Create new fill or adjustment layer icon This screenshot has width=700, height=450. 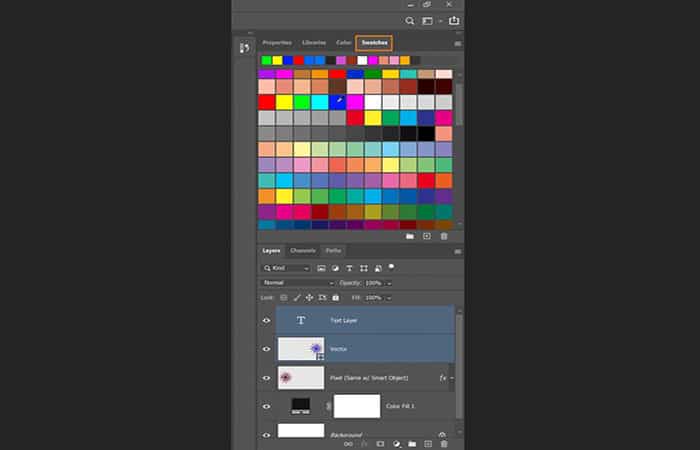tap(396, 444)
